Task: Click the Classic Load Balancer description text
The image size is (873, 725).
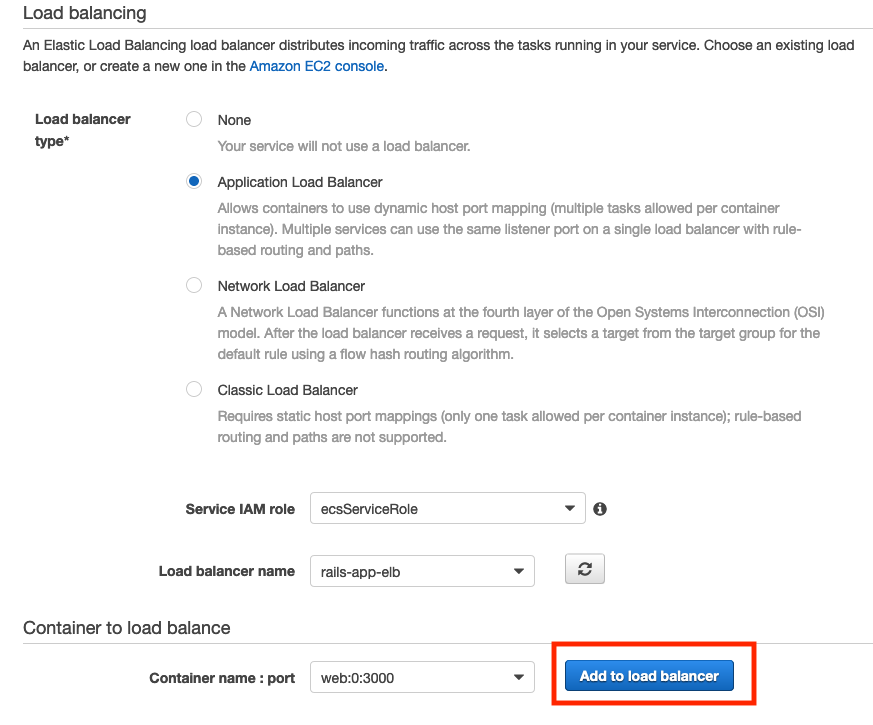Action: (509, 427)
